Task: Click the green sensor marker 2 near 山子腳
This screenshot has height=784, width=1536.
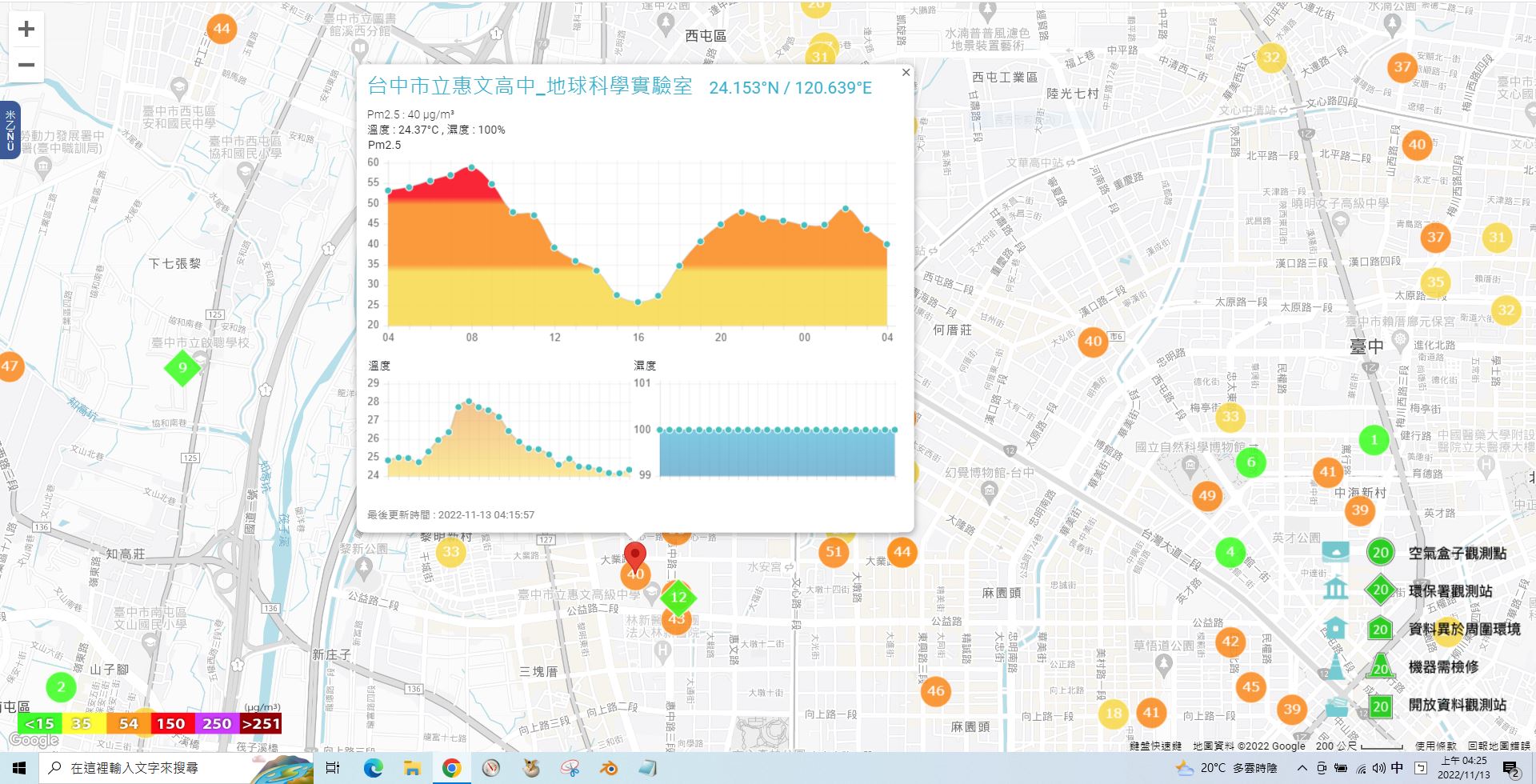Action: pyautogui.click(x=61, y=686)
